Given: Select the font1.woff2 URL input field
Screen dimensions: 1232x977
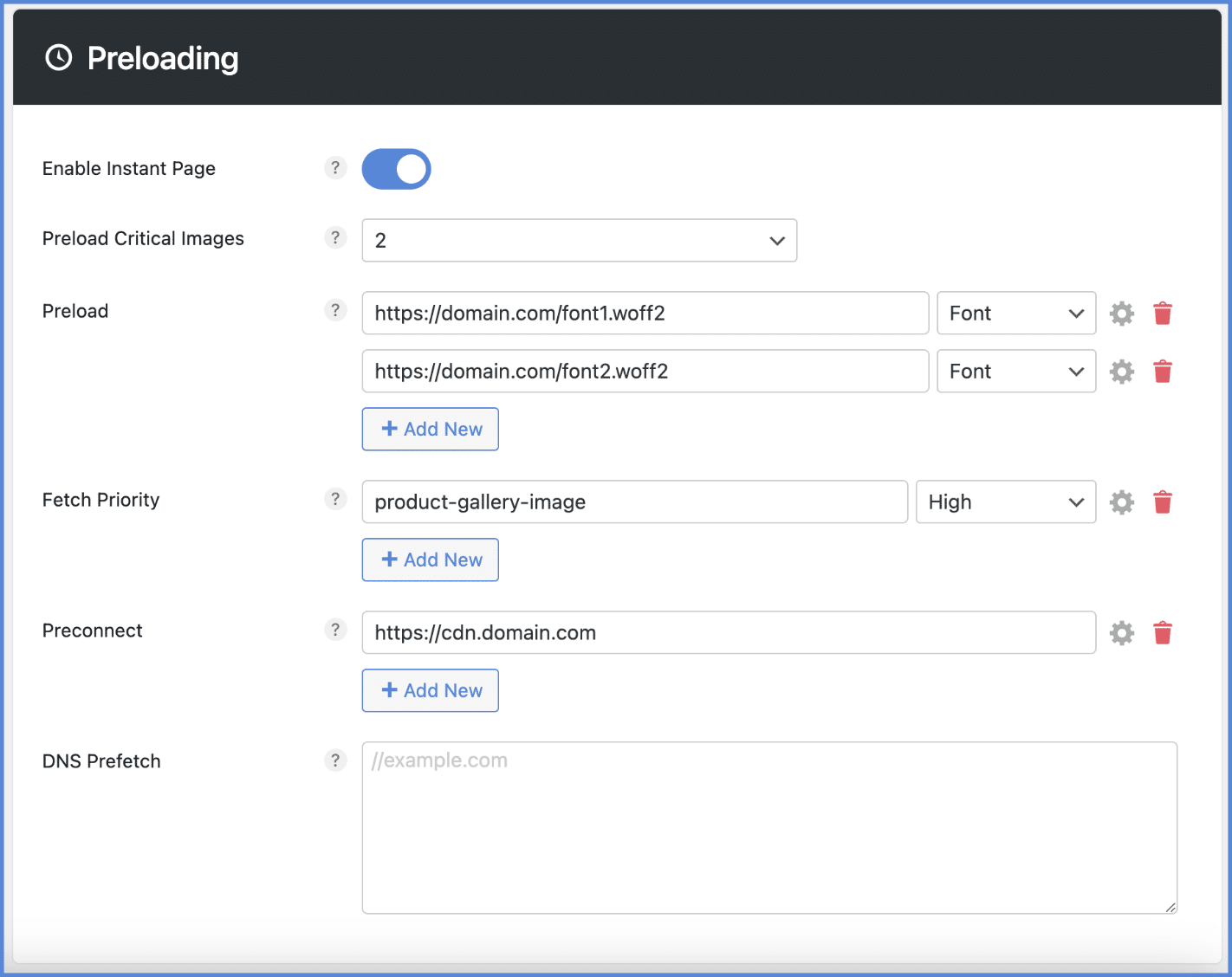Looking at the screenshot, I should 645,313.
